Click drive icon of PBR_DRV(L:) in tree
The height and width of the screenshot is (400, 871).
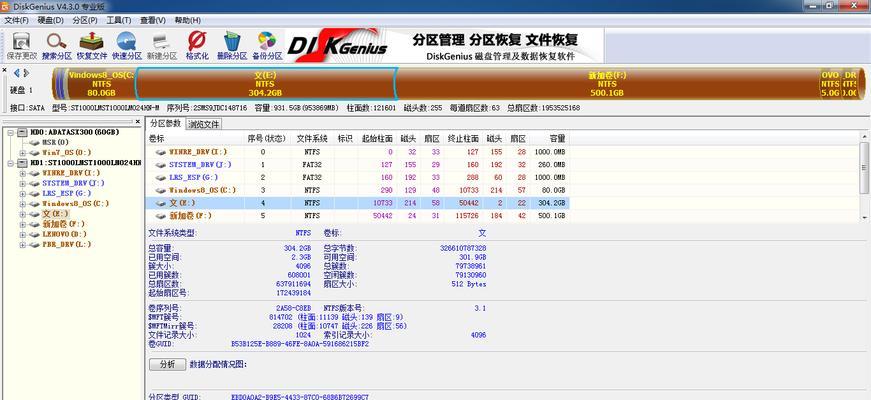coord(34,244)
